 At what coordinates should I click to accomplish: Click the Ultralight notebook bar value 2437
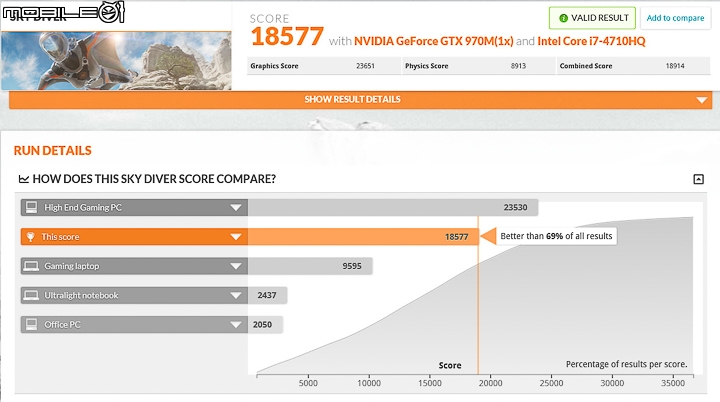click(267, 295)
